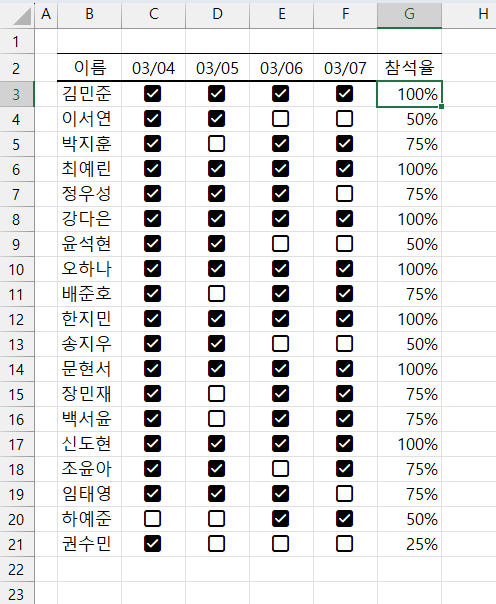Check 임태영's 03/07 attendance box
496x604 pixels.
(x=344, y=494)
